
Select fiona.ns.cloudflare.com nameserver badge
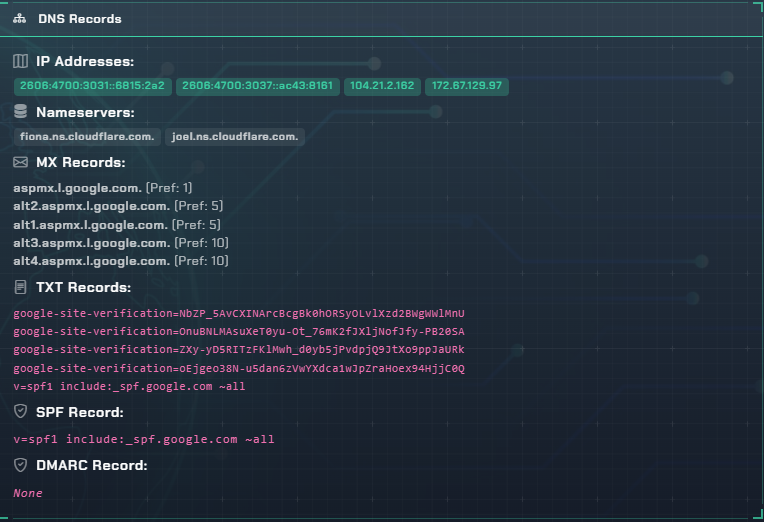coord(87,136)
